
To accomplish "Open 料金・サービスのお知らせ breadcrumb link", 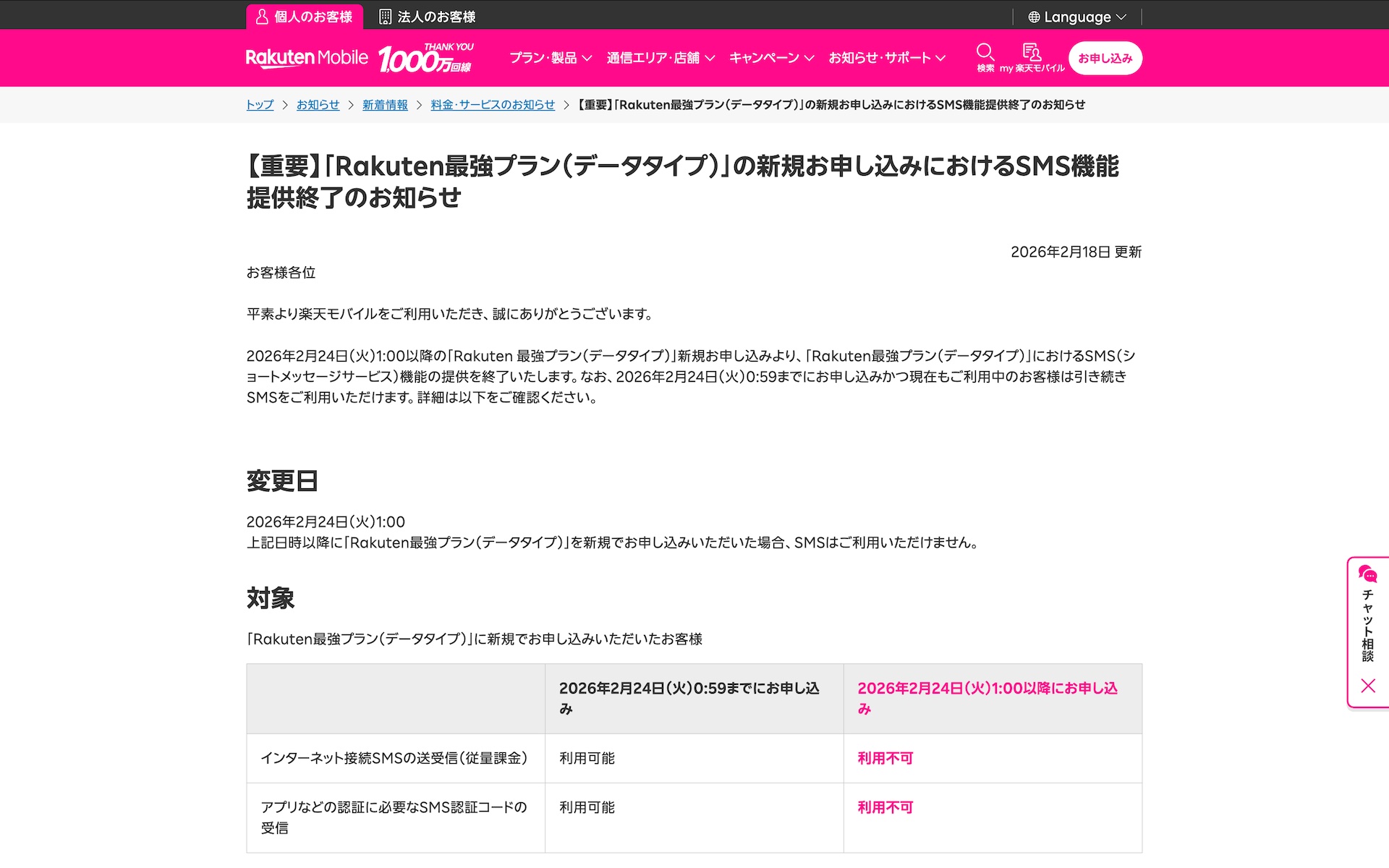I will point(493,105).
